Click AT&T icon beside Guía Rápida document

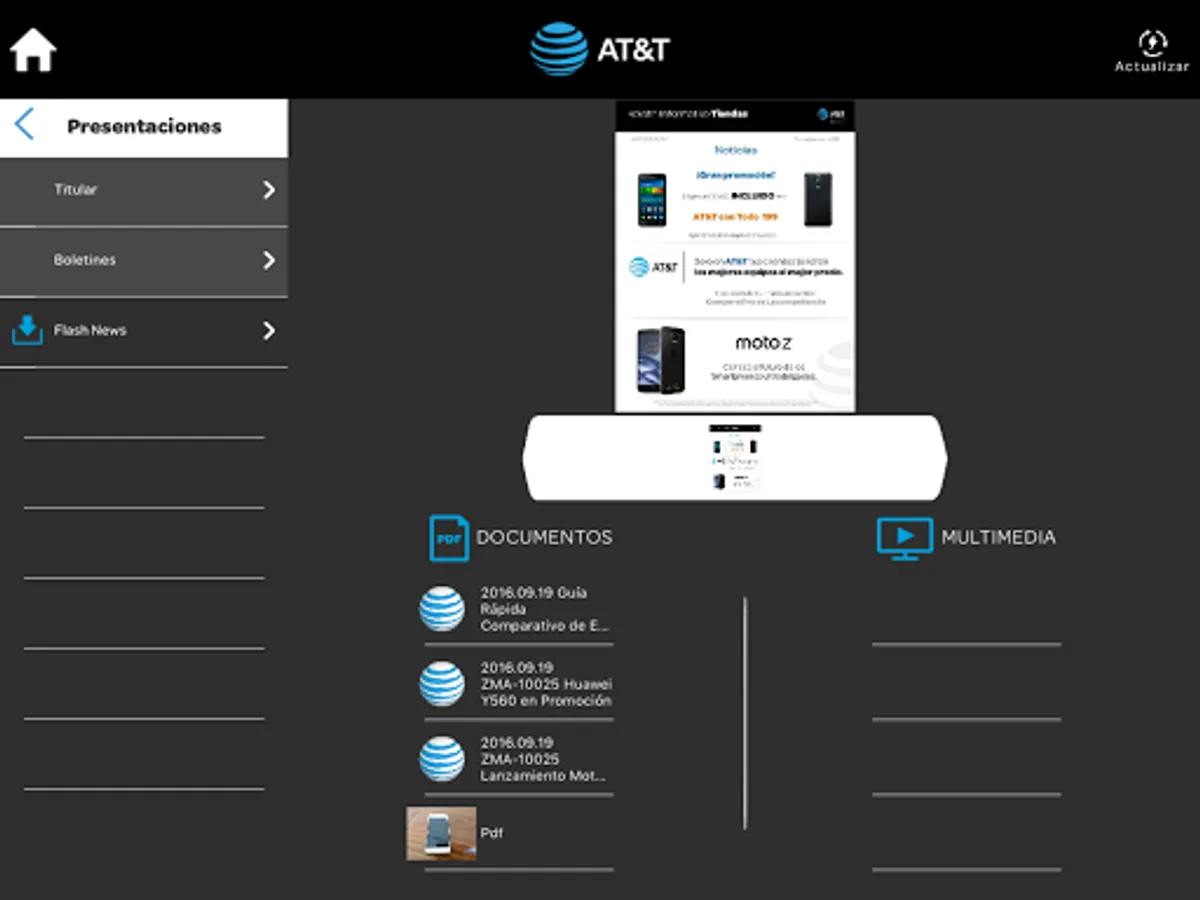click(x=442, y=608)
